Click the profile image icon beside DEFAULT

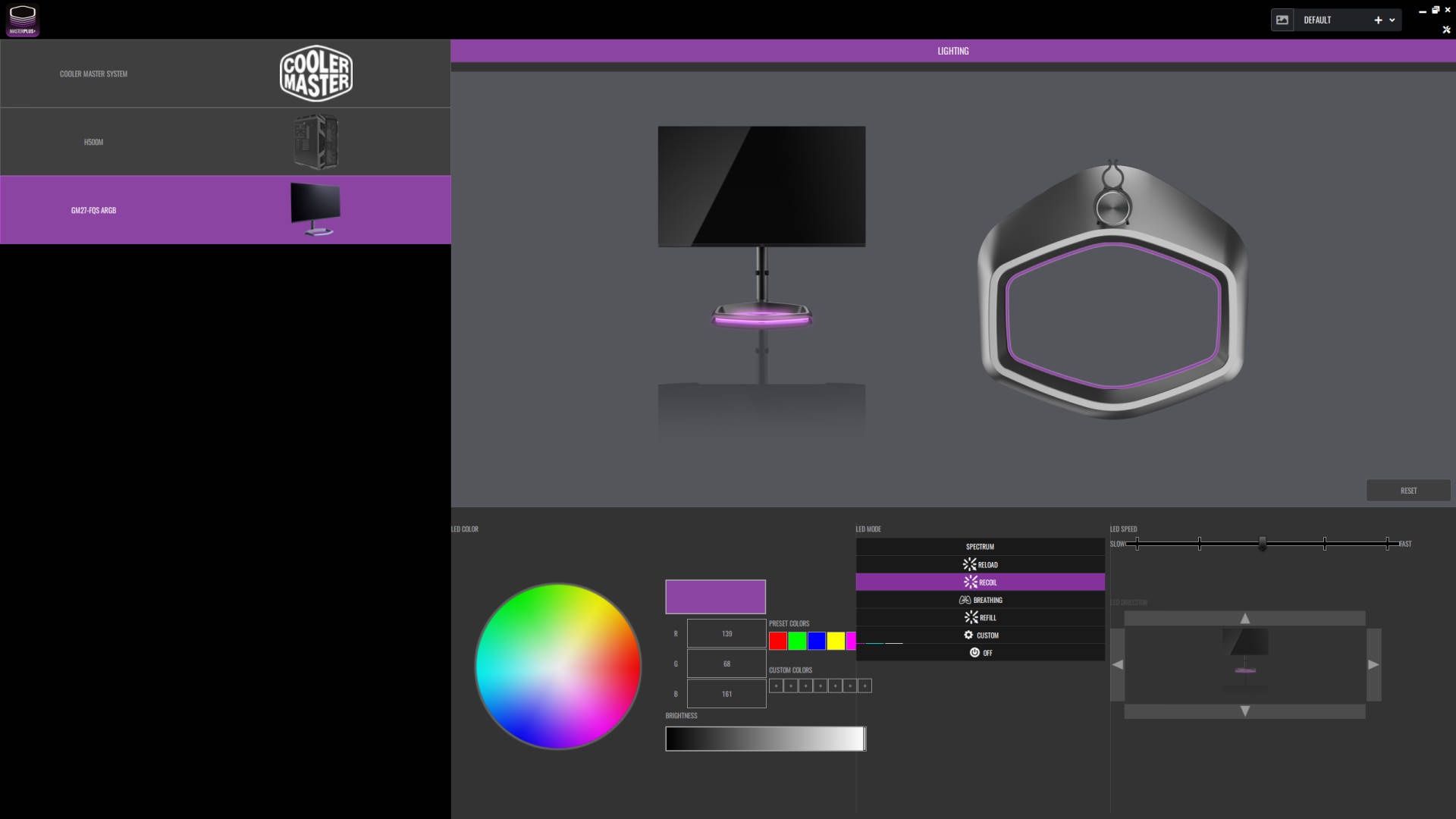coord(1282,20)
